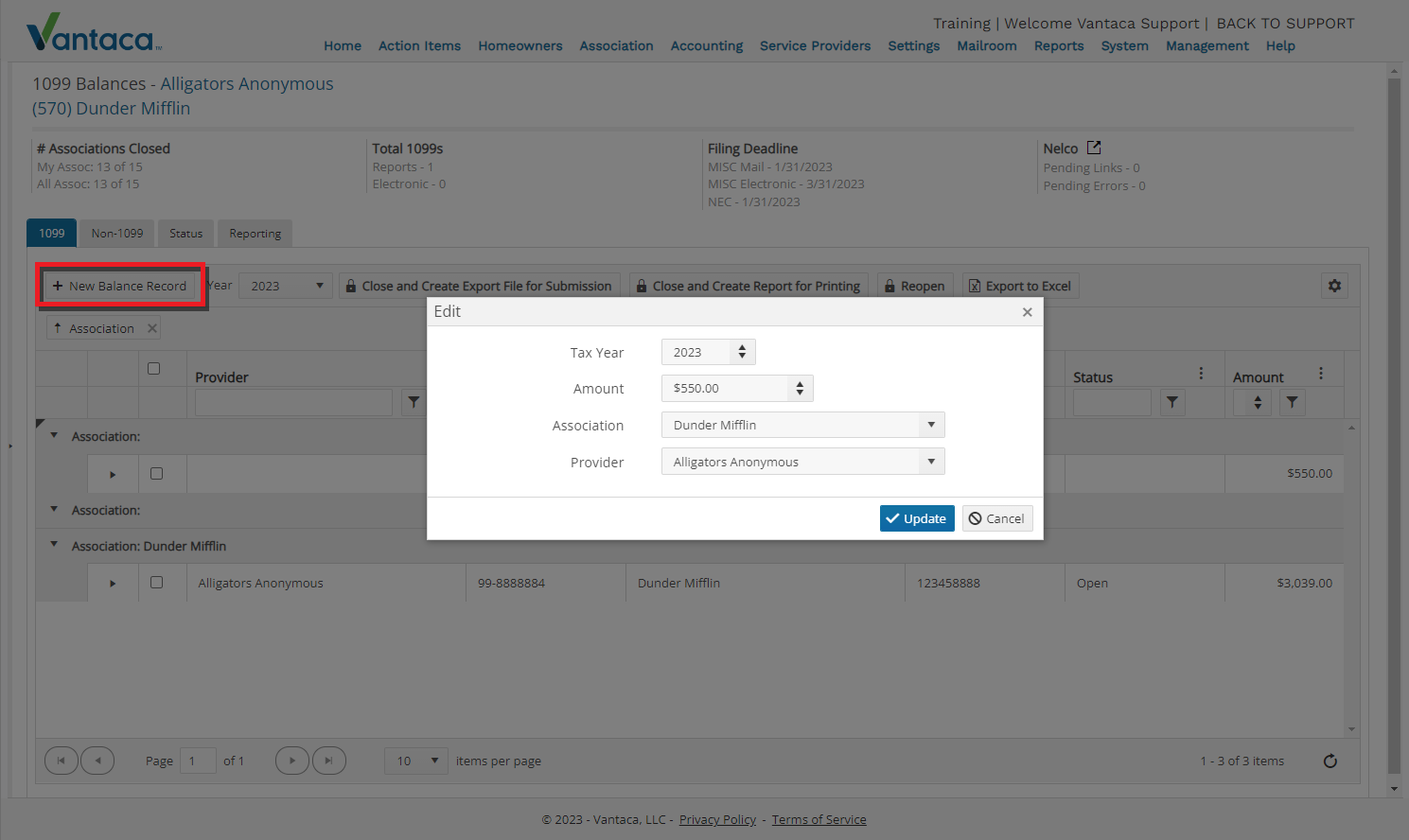1409x840 pixels.
Task: Select the 1099 tab
Action: 52,234
